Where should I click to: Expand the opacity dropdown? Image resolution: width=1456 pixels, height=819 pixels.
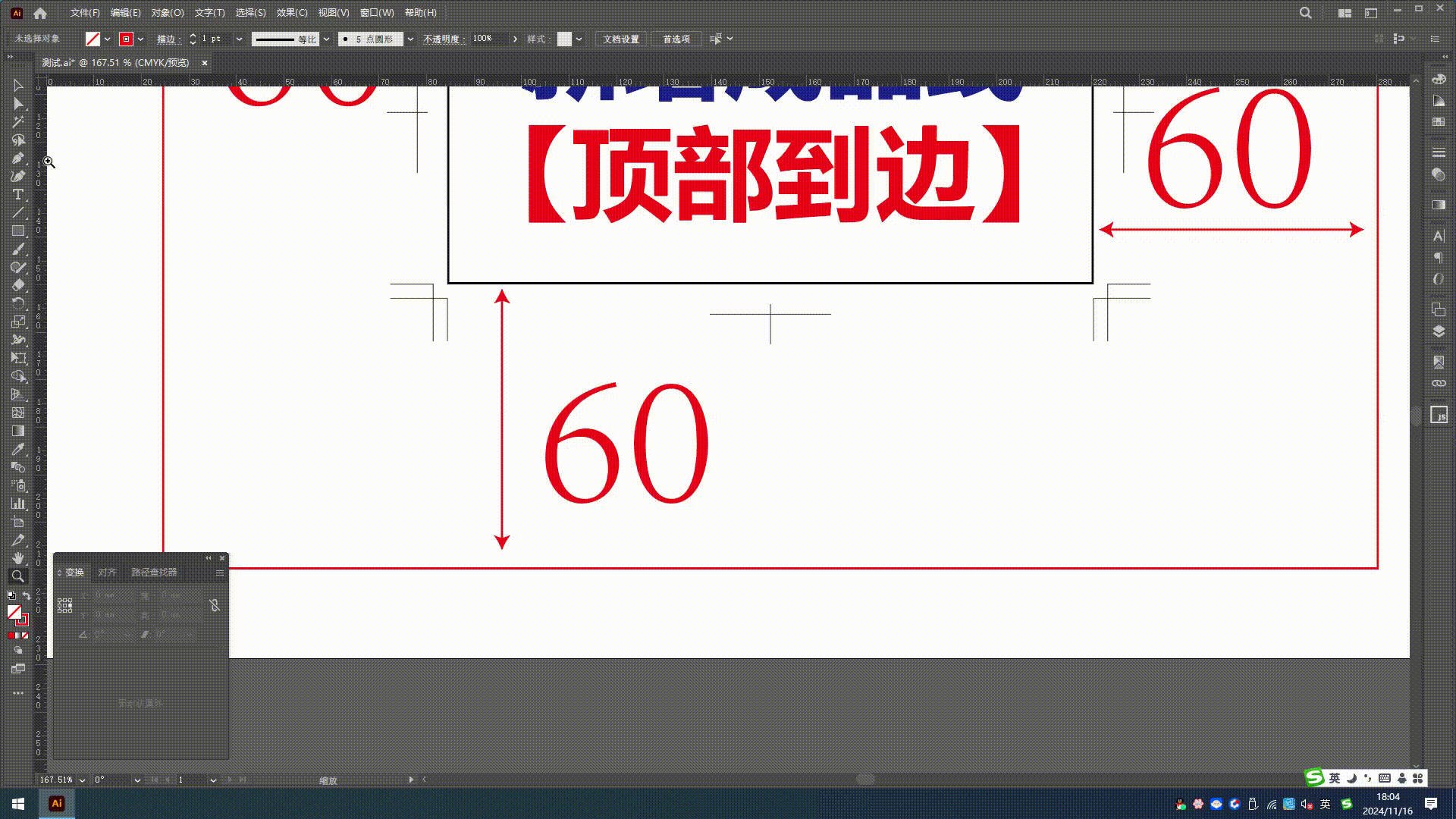coord(515,39)
